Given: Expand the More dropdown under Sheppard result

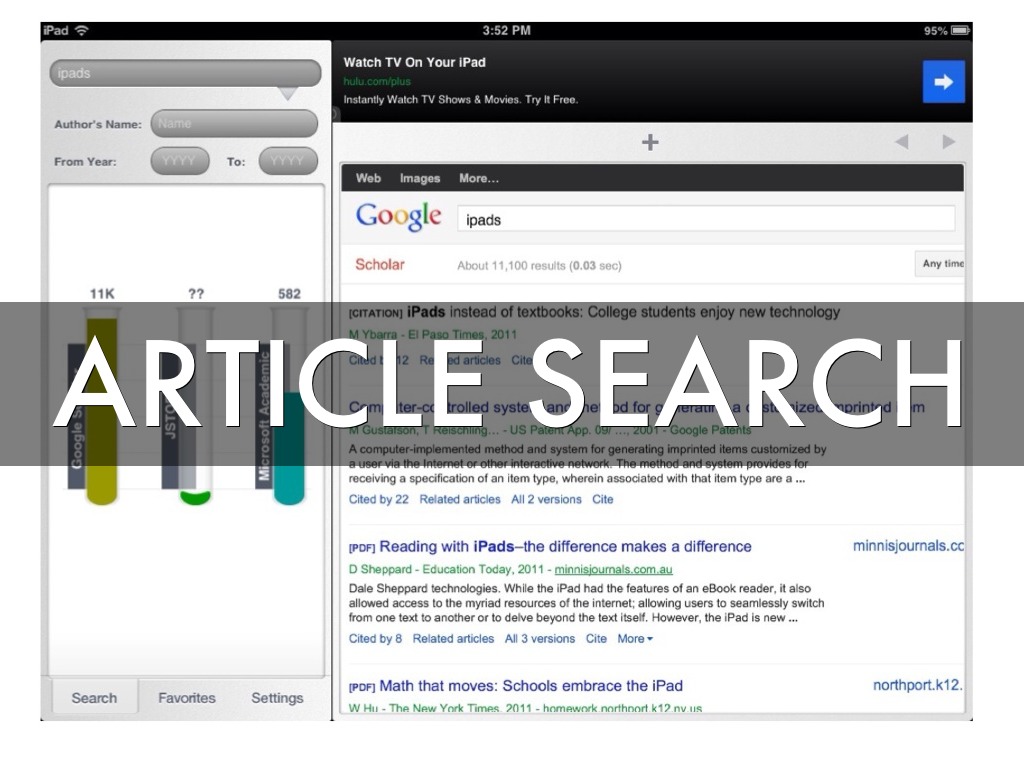Looking at the screenshot, I should [635, 638].
